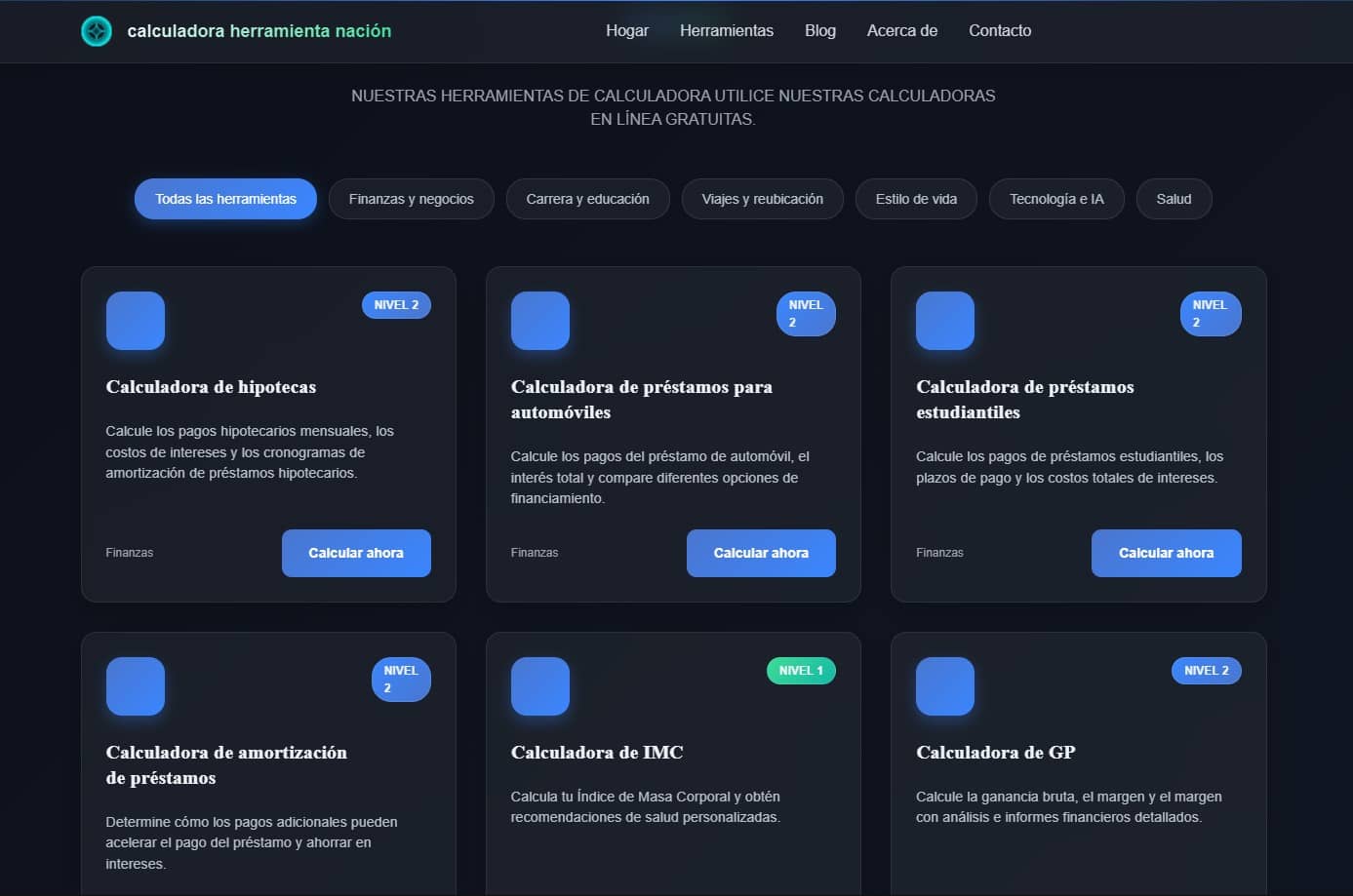Select the Todas las herramientas filter

[225, 199]
